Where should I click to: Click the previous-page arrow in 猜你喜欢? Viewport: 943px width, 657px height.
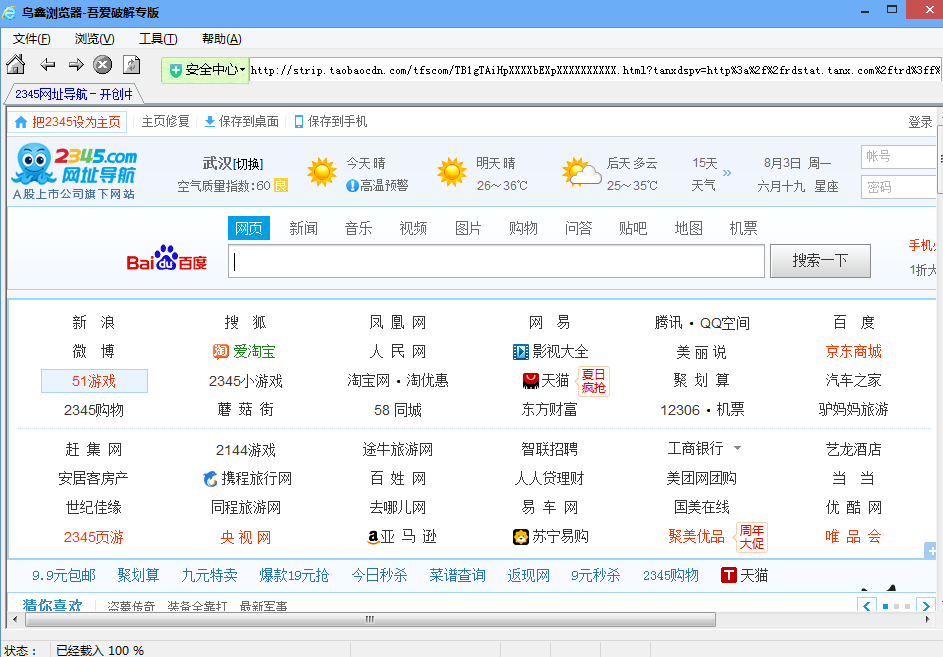click(x=866, y=605)
